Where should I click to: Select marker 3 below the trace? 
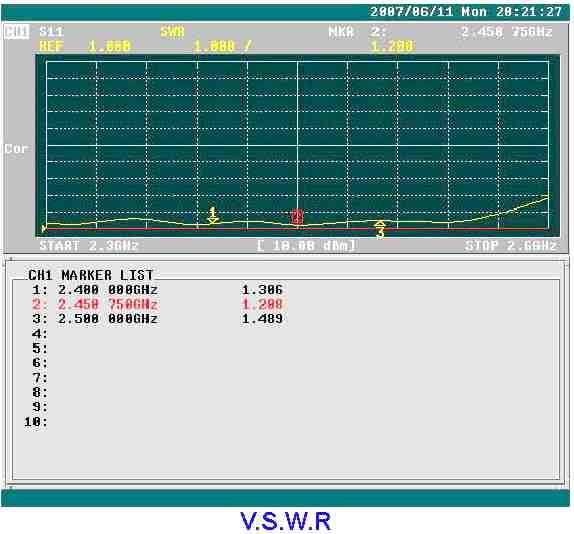click(381, 229)
